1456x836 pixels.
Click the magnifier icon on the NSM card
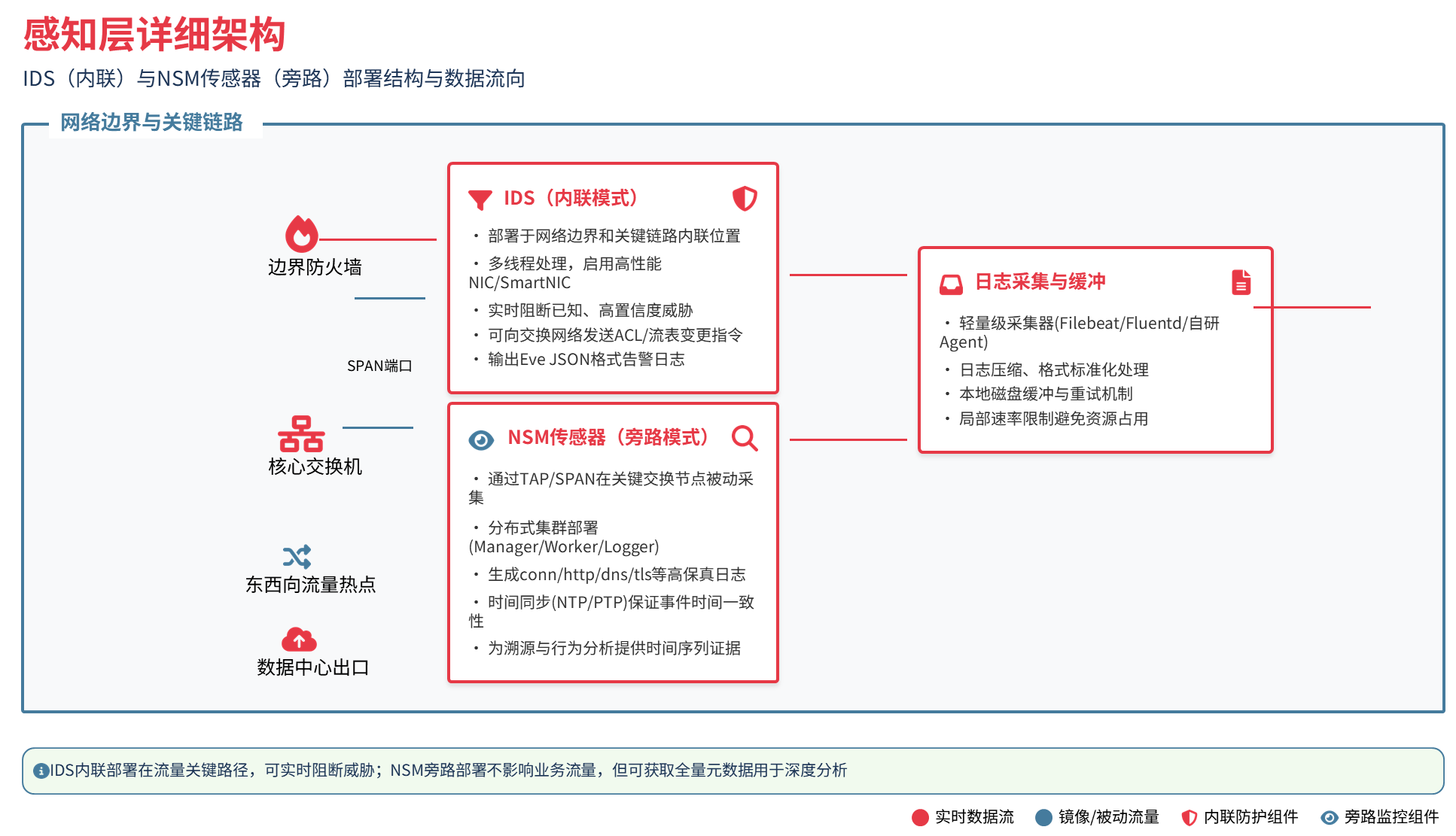coord(745,439)
